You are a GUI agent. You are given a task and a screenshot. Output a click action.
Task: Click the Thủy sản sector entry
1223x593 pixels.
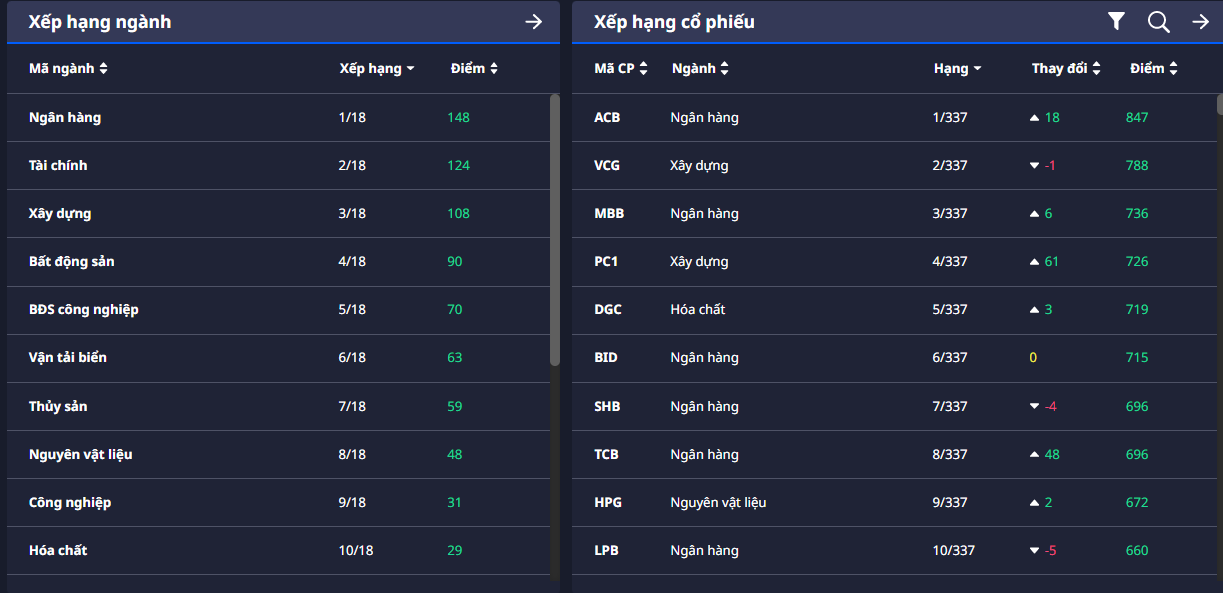(x=58, y=407)
